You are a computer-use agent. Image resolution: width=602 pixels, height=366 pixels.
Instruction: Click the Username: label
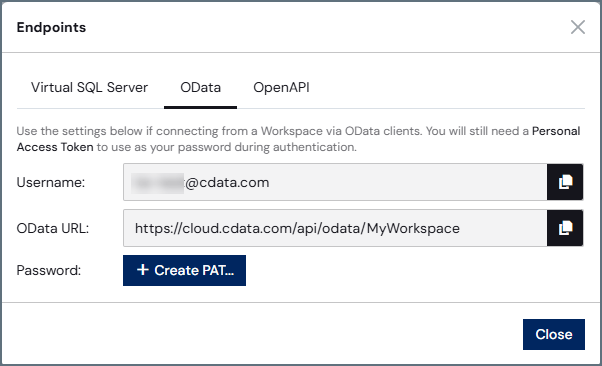point(51,182)
